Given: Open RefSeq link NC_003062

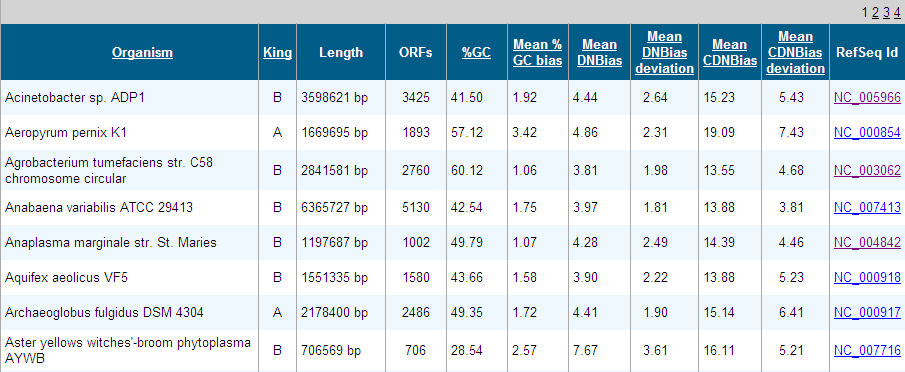Looking at the screenshot, I should tap(867, 171).
